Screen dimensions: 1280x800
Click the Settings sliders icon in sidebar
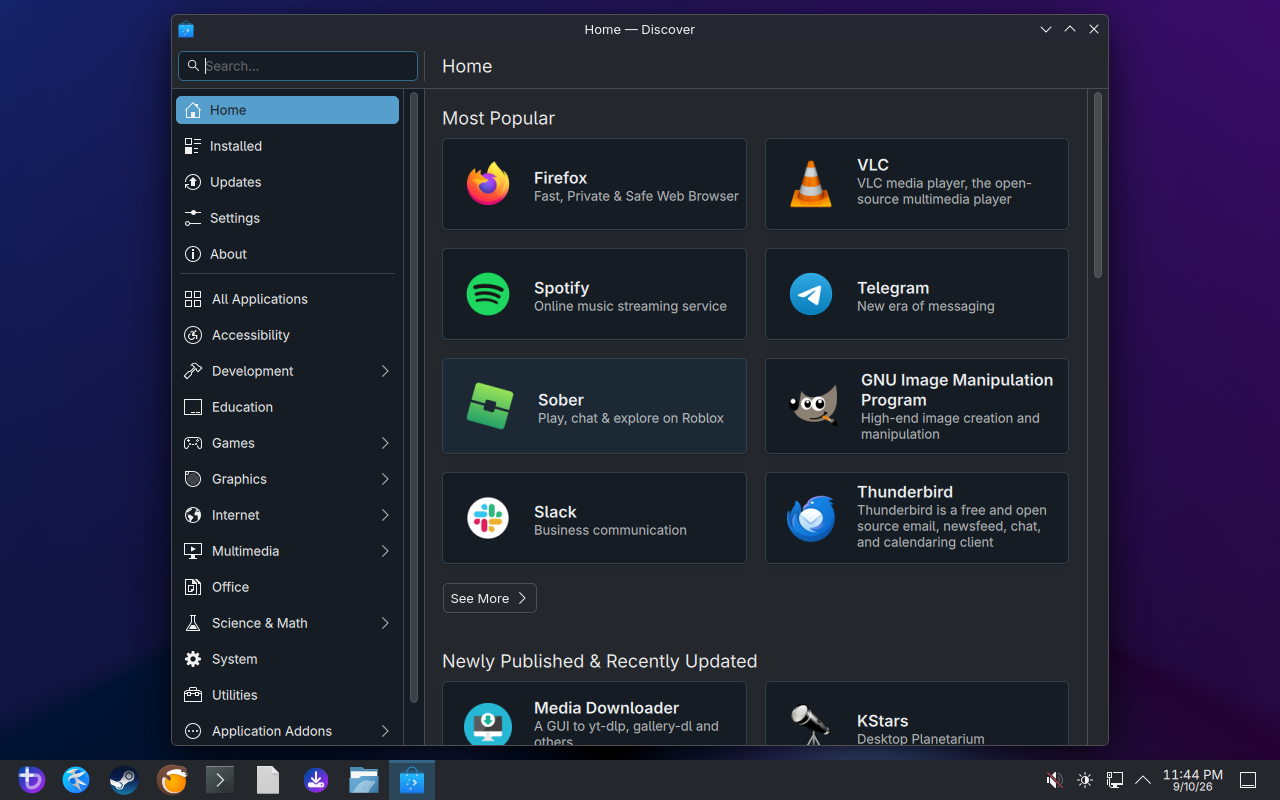pos(193,218)
